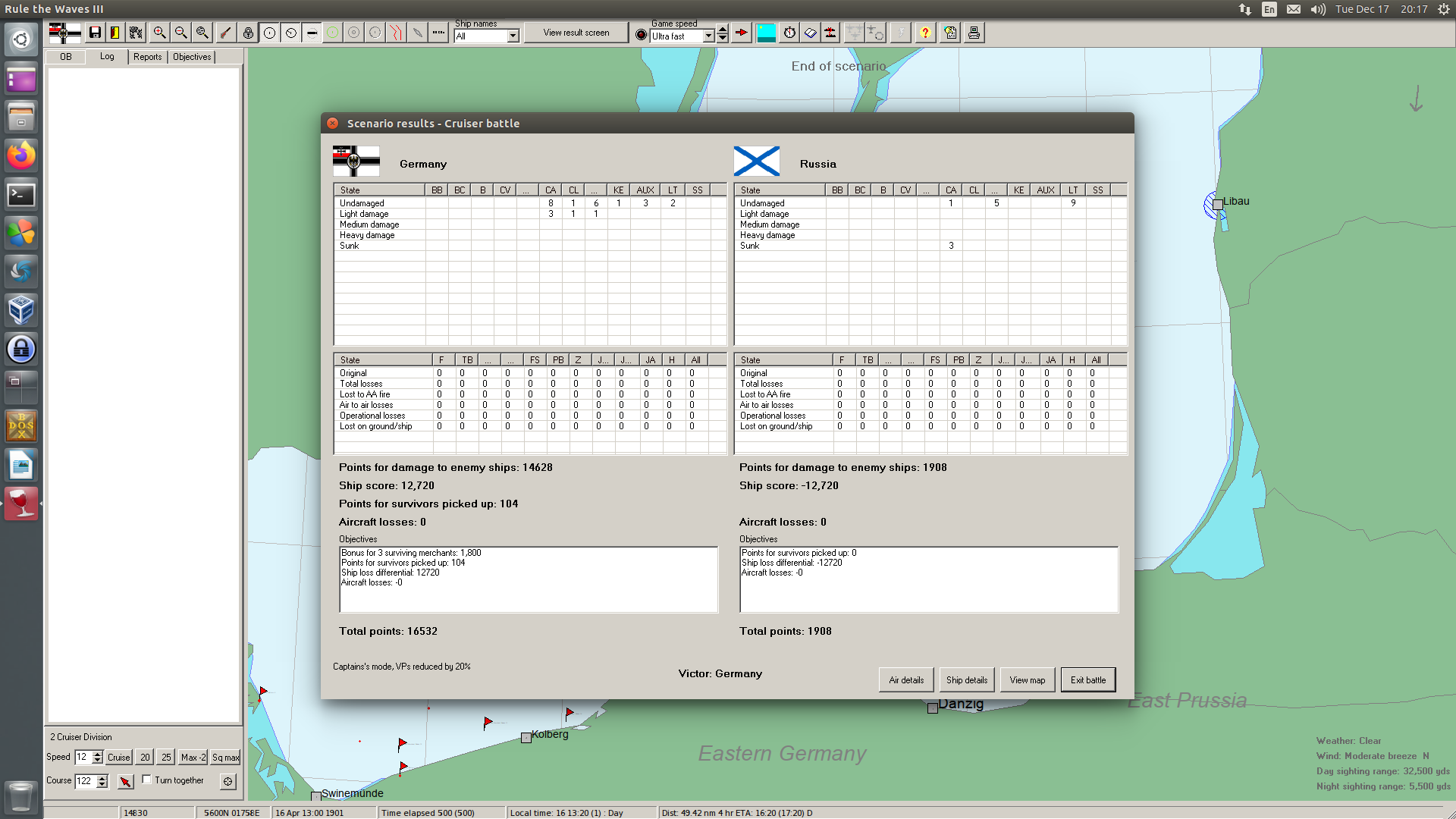
Task: Click the padlock toolbar icon
Action: 248,33
